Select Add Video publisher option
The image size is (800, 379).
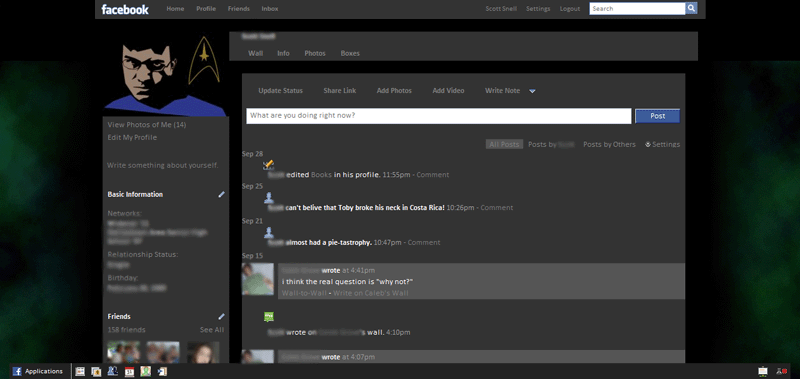(448, 90)
